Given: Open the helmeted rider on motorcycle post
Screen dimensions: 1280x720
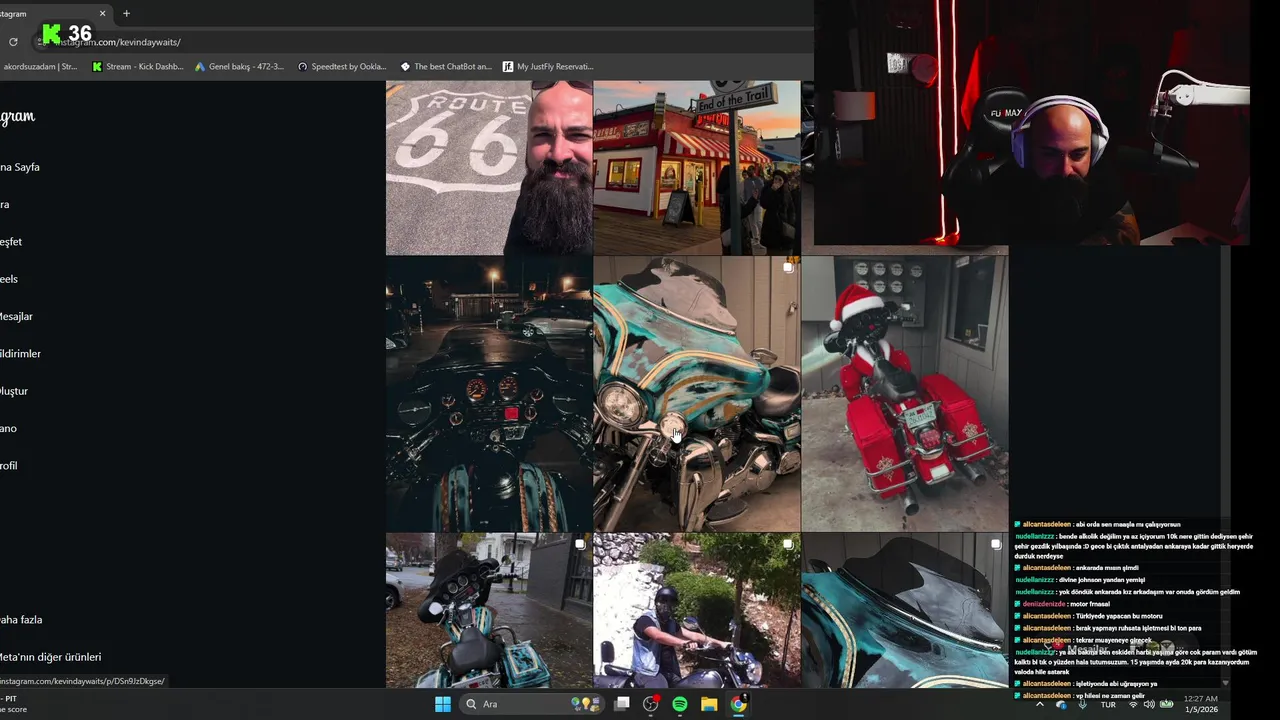Looking at the screenshot, I should [697, 610].
